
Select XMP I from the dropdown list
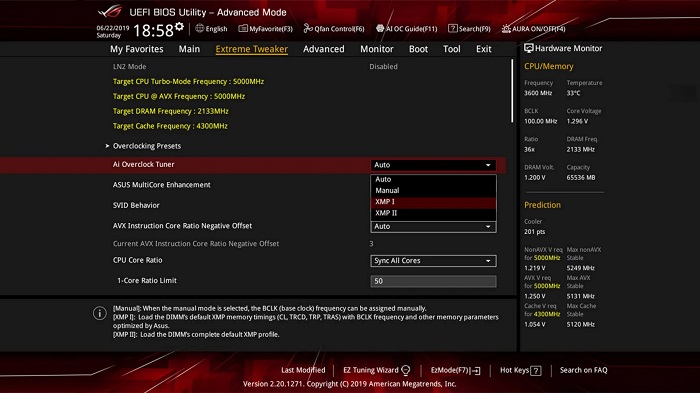click(433, 202)
